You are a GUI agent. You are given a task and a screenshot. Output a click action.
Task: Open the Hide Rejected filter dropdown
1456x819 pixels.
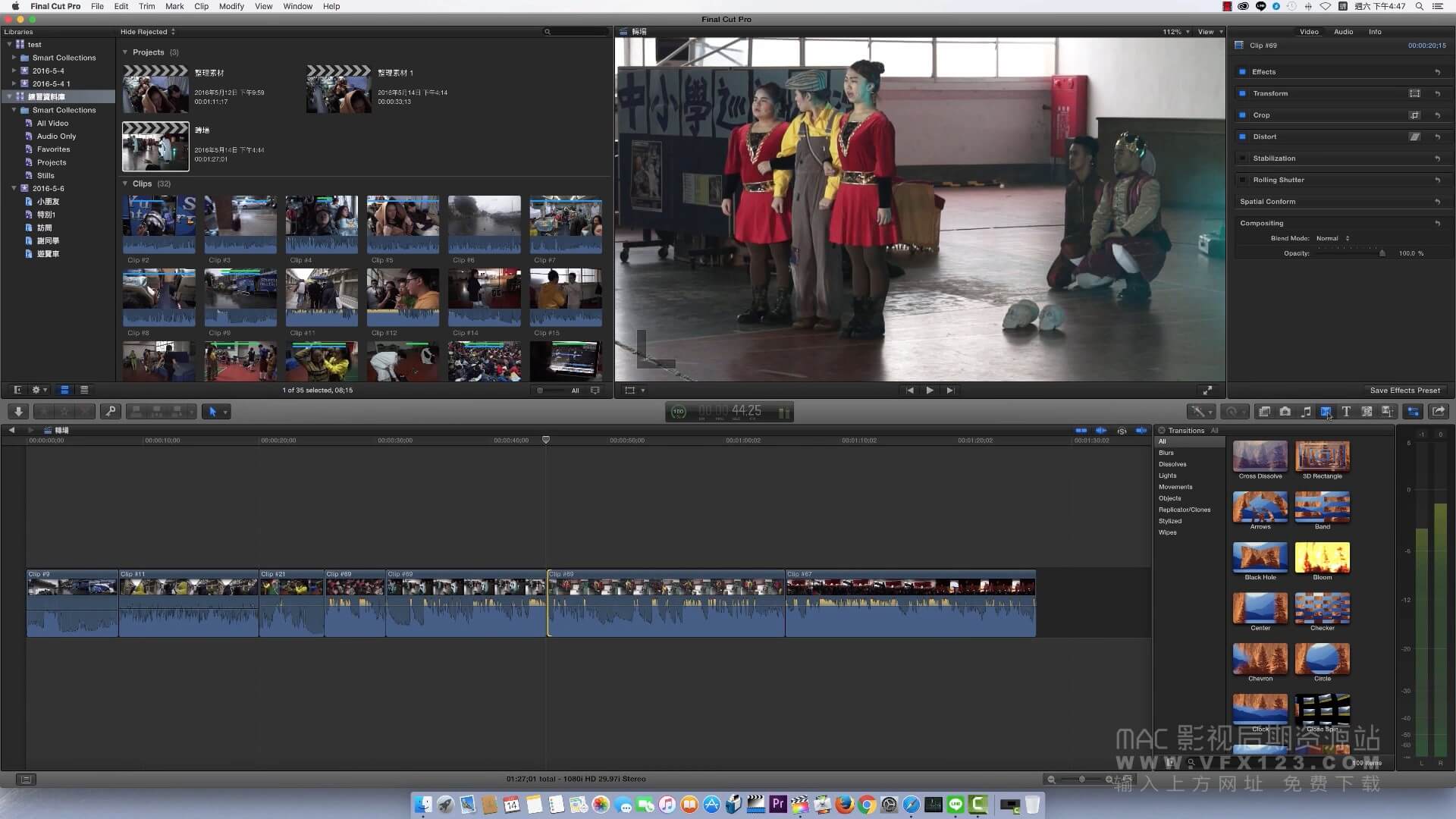tap(147, 32)
